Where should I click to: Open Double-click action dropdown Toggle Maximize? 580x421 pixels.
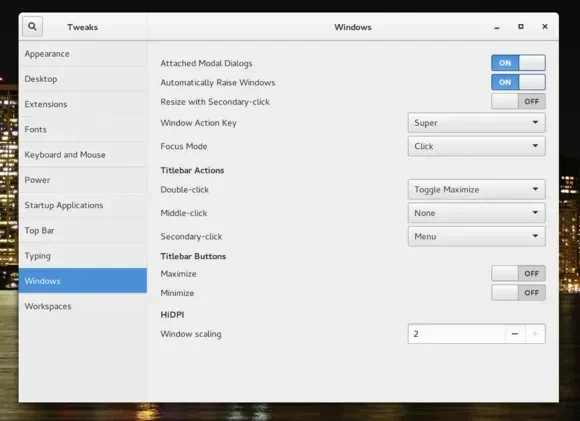tap(476, 189)
